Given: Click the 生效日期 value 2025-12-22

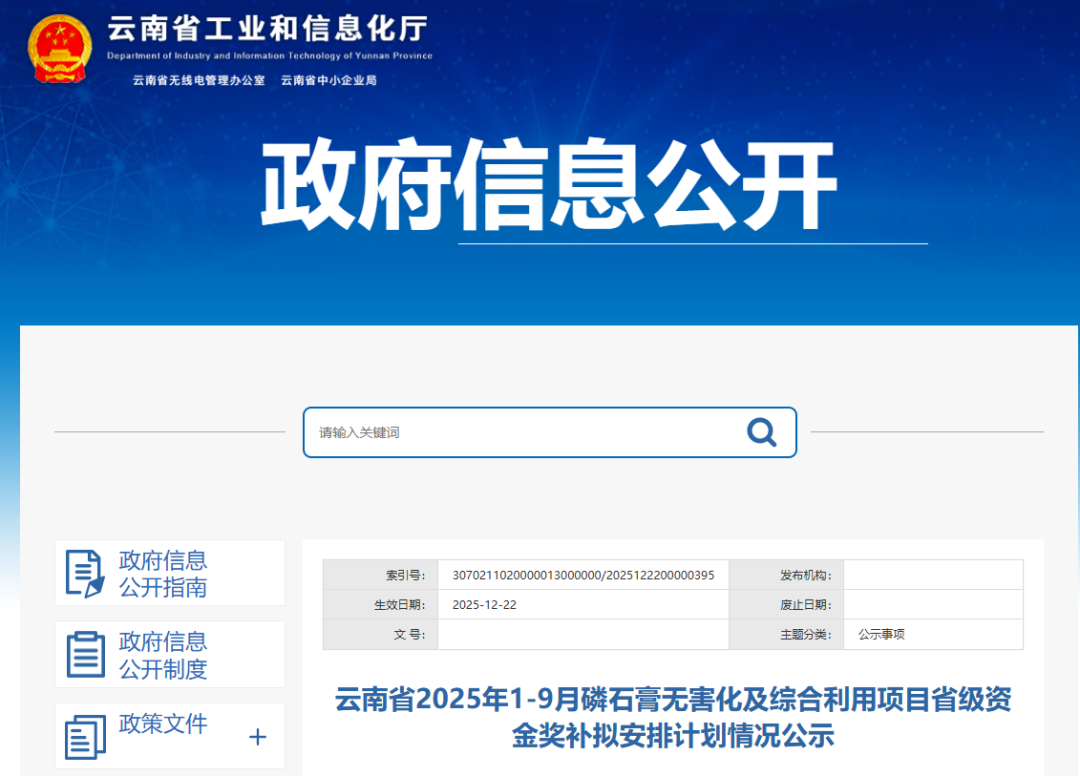Looking at the screenshot, I should [485, 605].
